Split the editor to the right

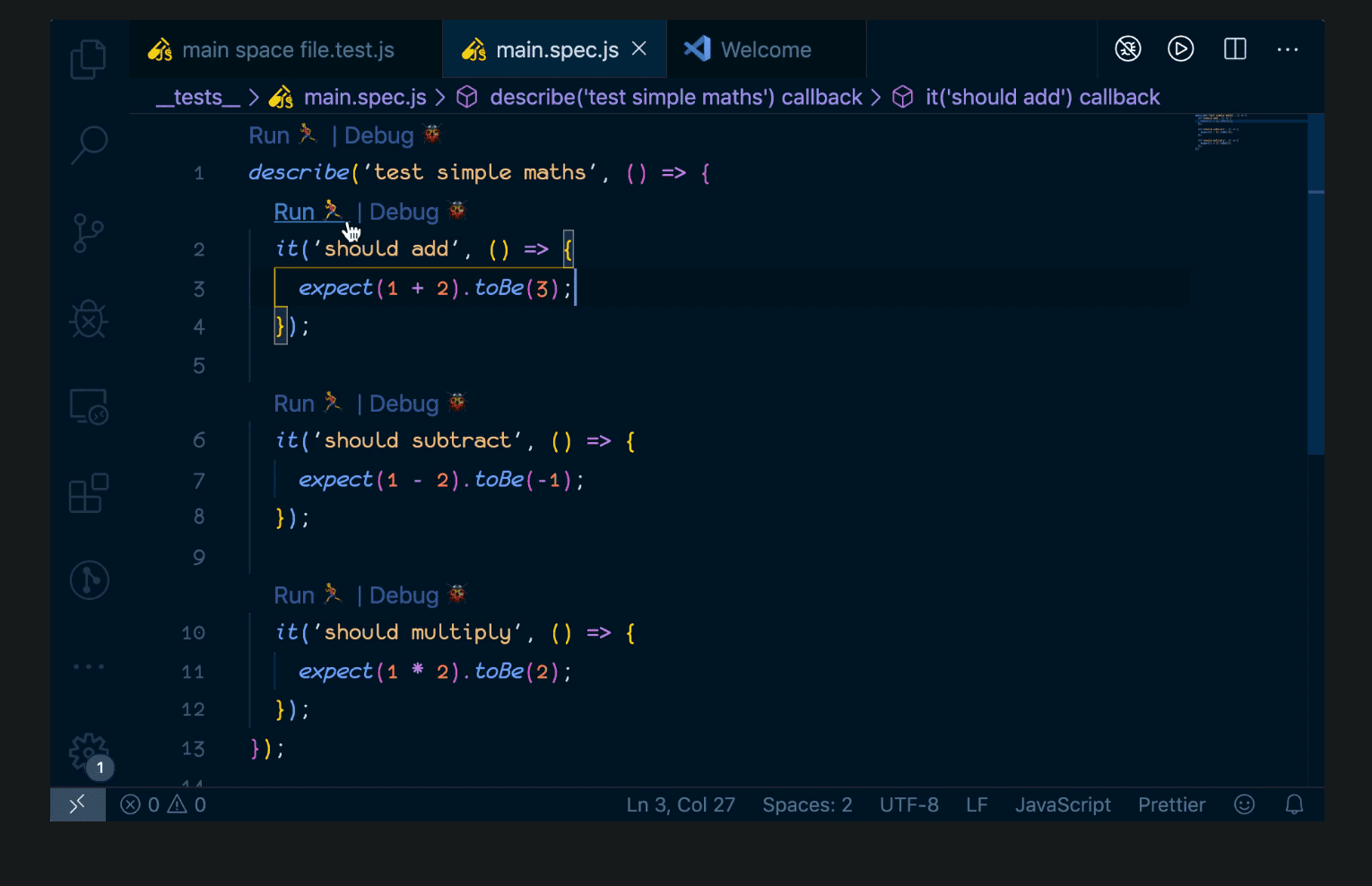(1235, 49)
